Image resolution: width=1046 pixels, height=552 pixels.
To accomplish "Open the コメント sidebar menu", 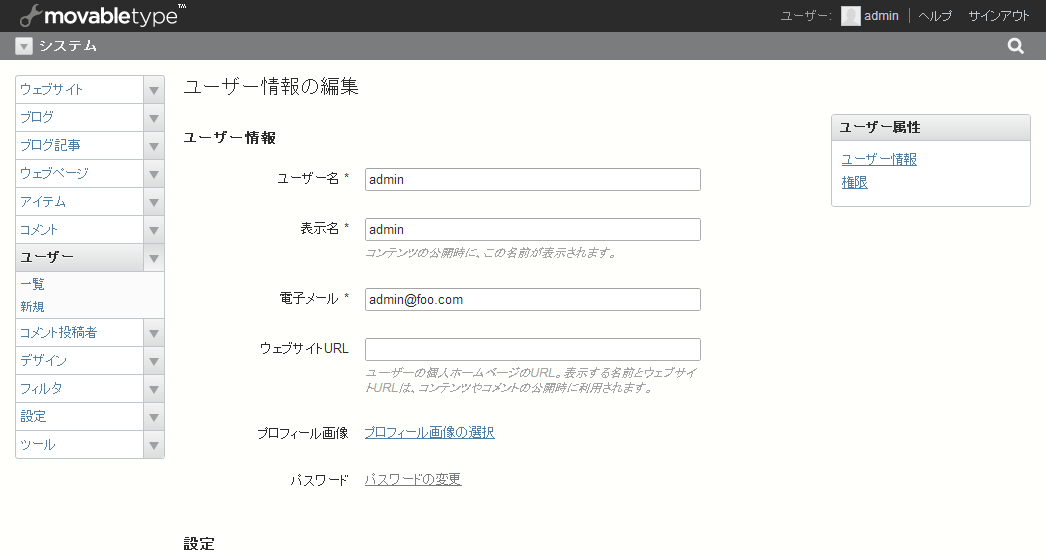I will pyautogui.click(x=79, y=230).
